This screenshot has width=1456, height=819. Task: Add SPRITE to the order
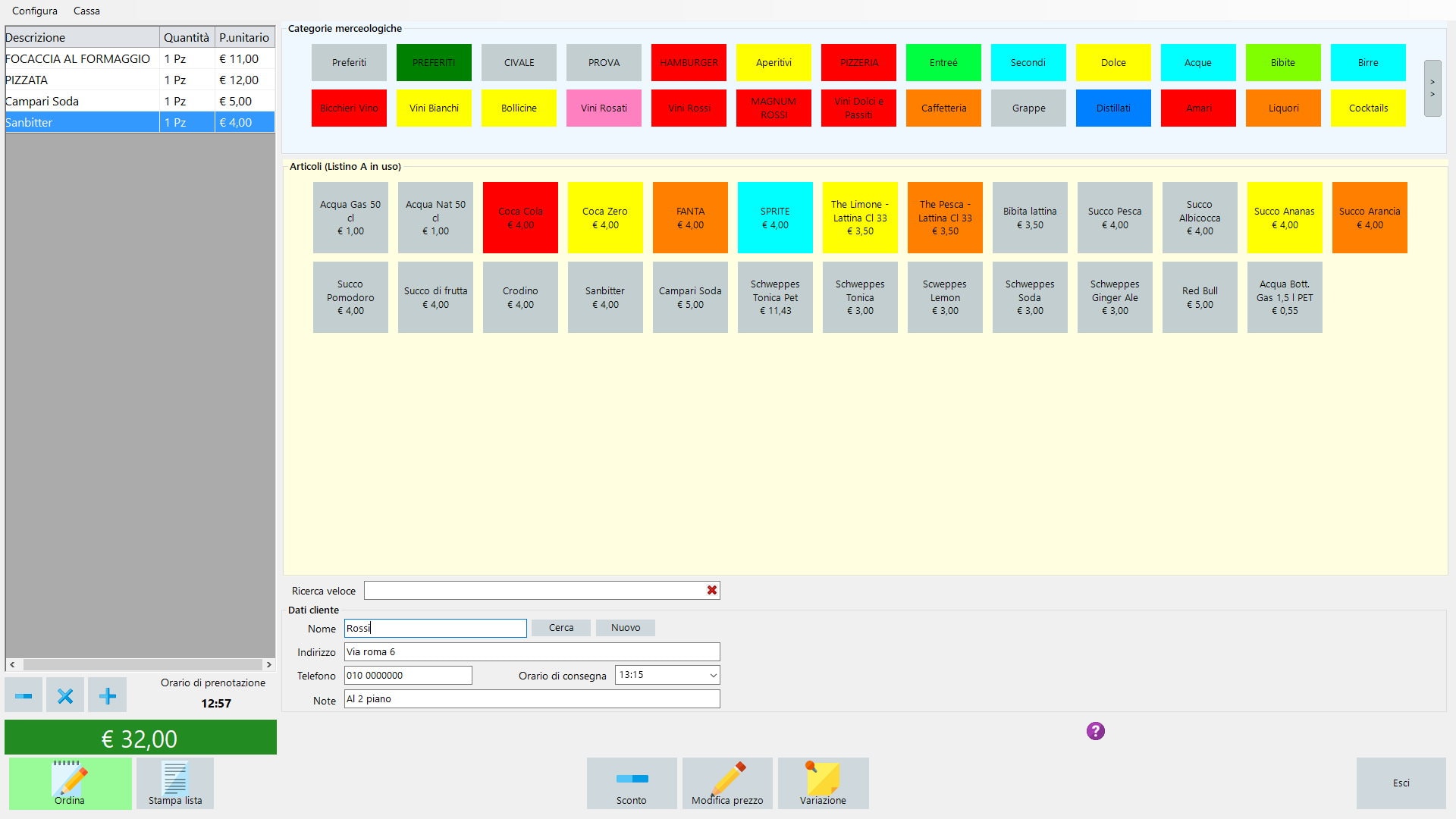775,218
